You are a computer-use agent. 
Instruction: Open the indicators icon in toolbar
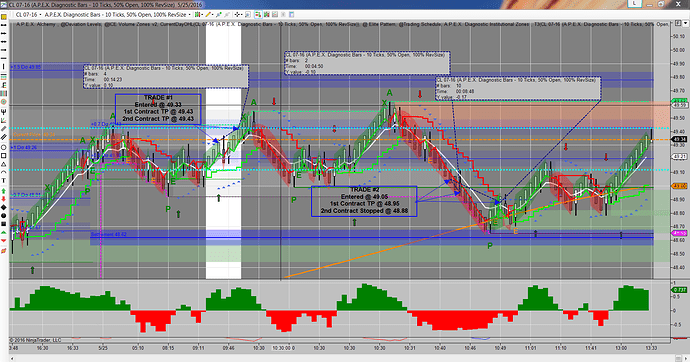[x=267, y=15]
